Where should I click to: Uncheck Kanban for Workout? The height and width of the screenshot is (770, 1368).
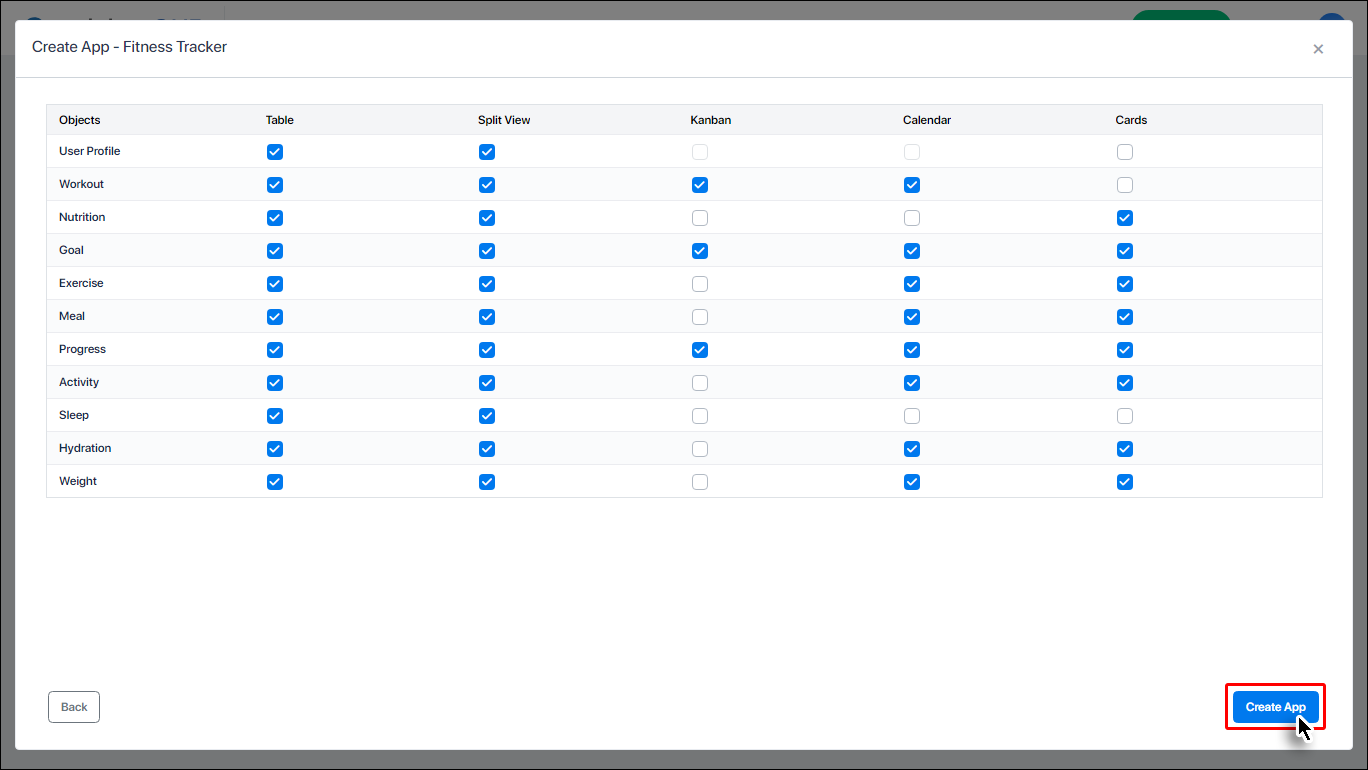[700, 185]
